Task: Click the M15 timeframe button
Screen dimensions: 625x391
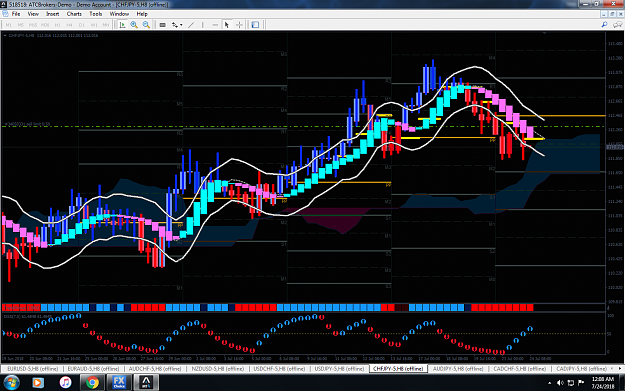Action: [x=33, y=25]
